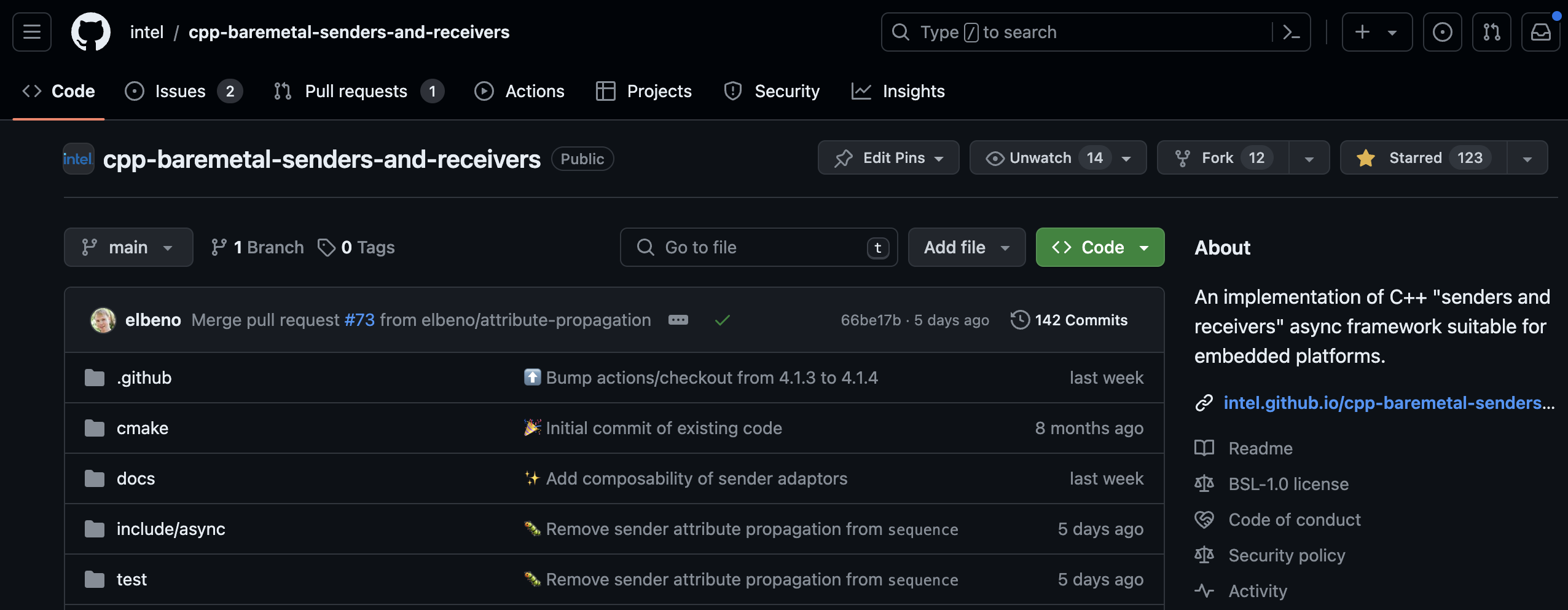Click the BSL-1.0 license link
Image resolution: width=1568 pixels, height=610 pixels.
click(1288, 484)
